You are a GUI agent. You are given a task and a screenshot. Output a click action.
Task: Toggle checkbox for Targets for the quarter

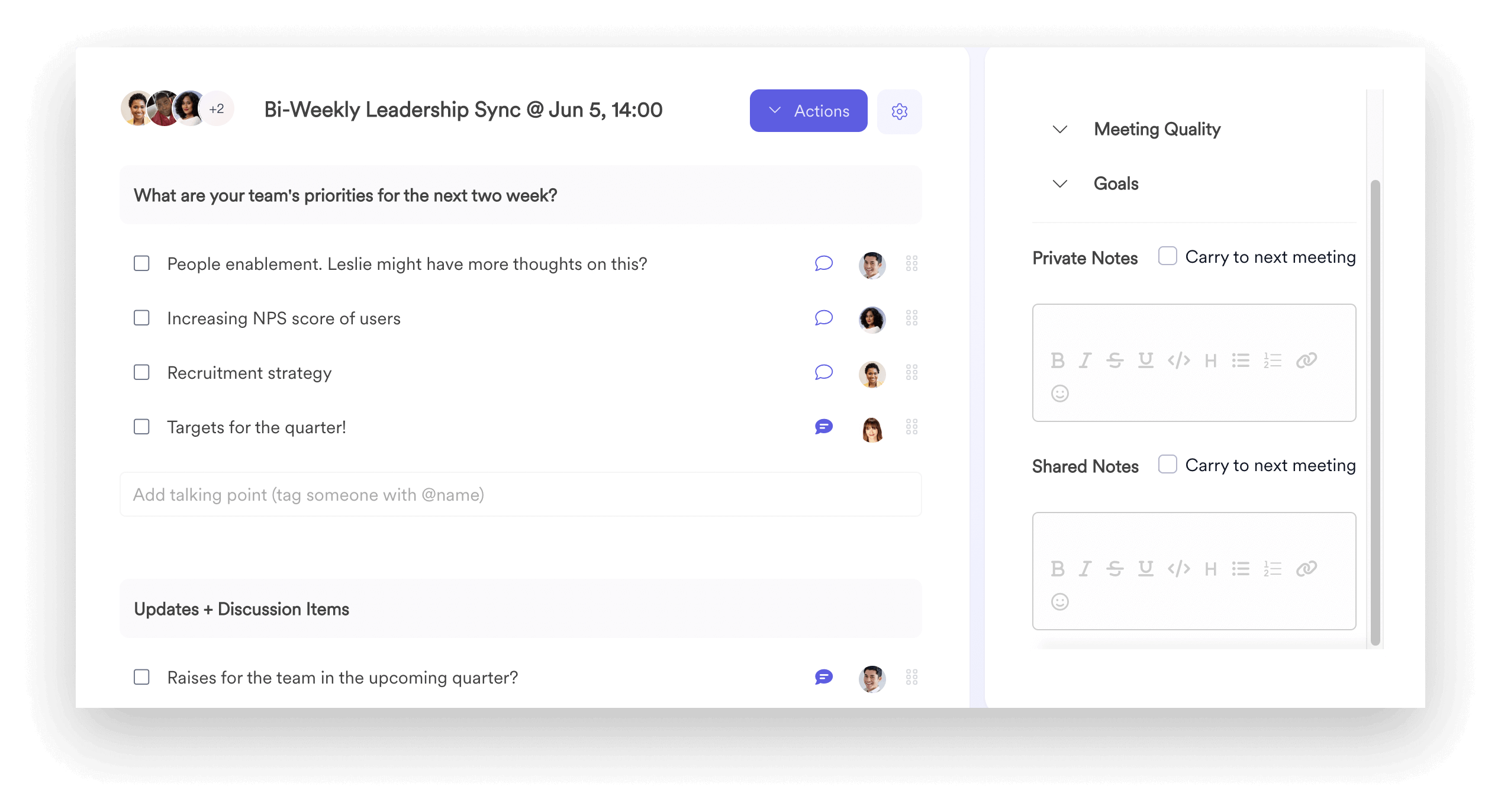tap(142, 427)
